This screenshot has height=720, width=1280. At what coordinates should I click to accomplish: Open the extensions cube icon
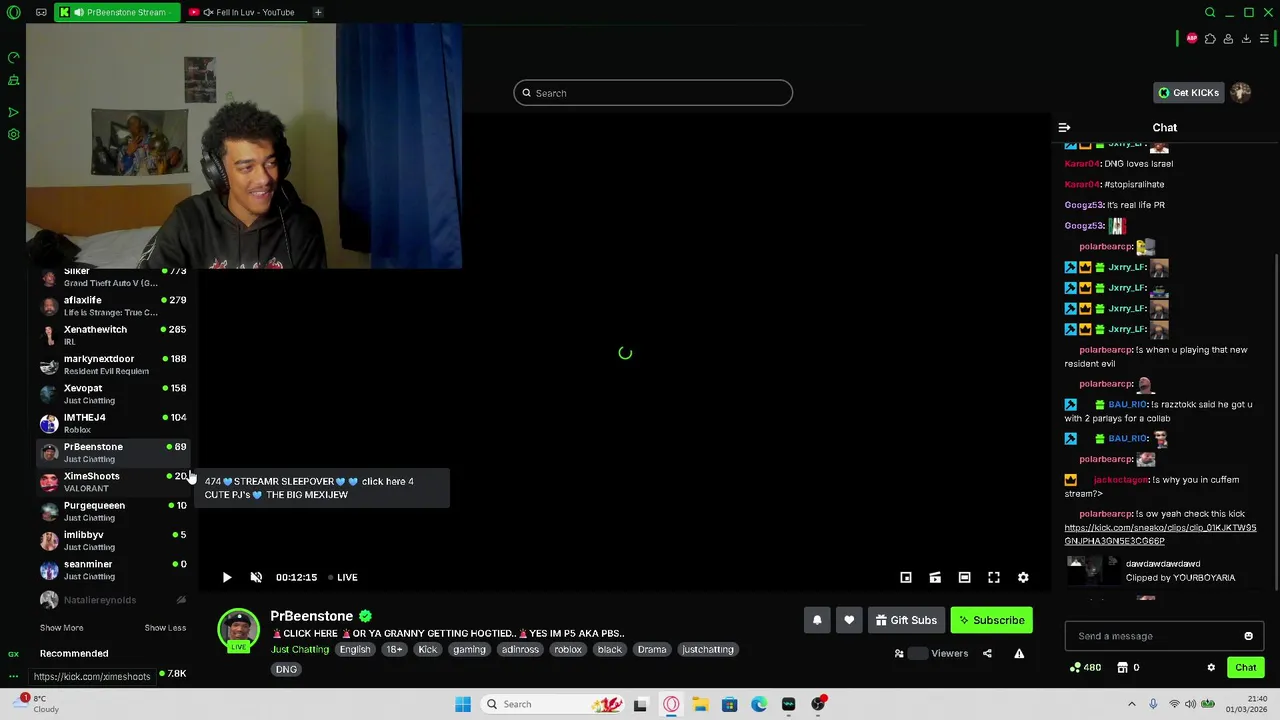tap(1210, 39)
